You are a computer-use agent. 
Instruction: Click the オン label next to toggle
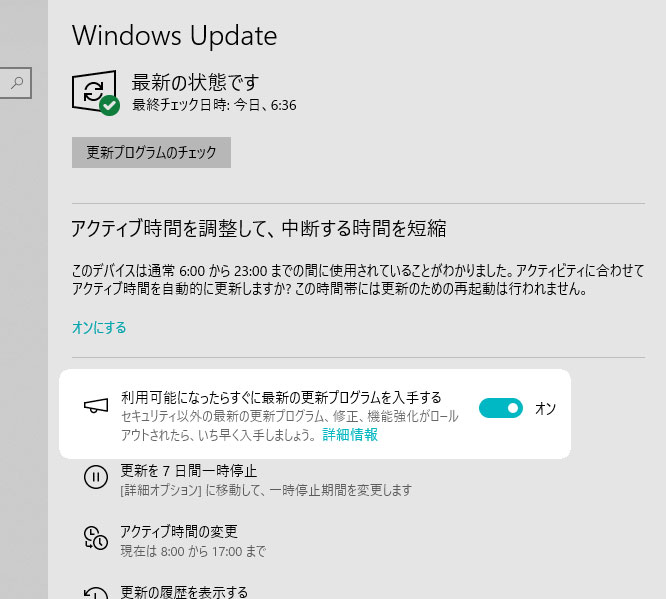coord(545,409)
